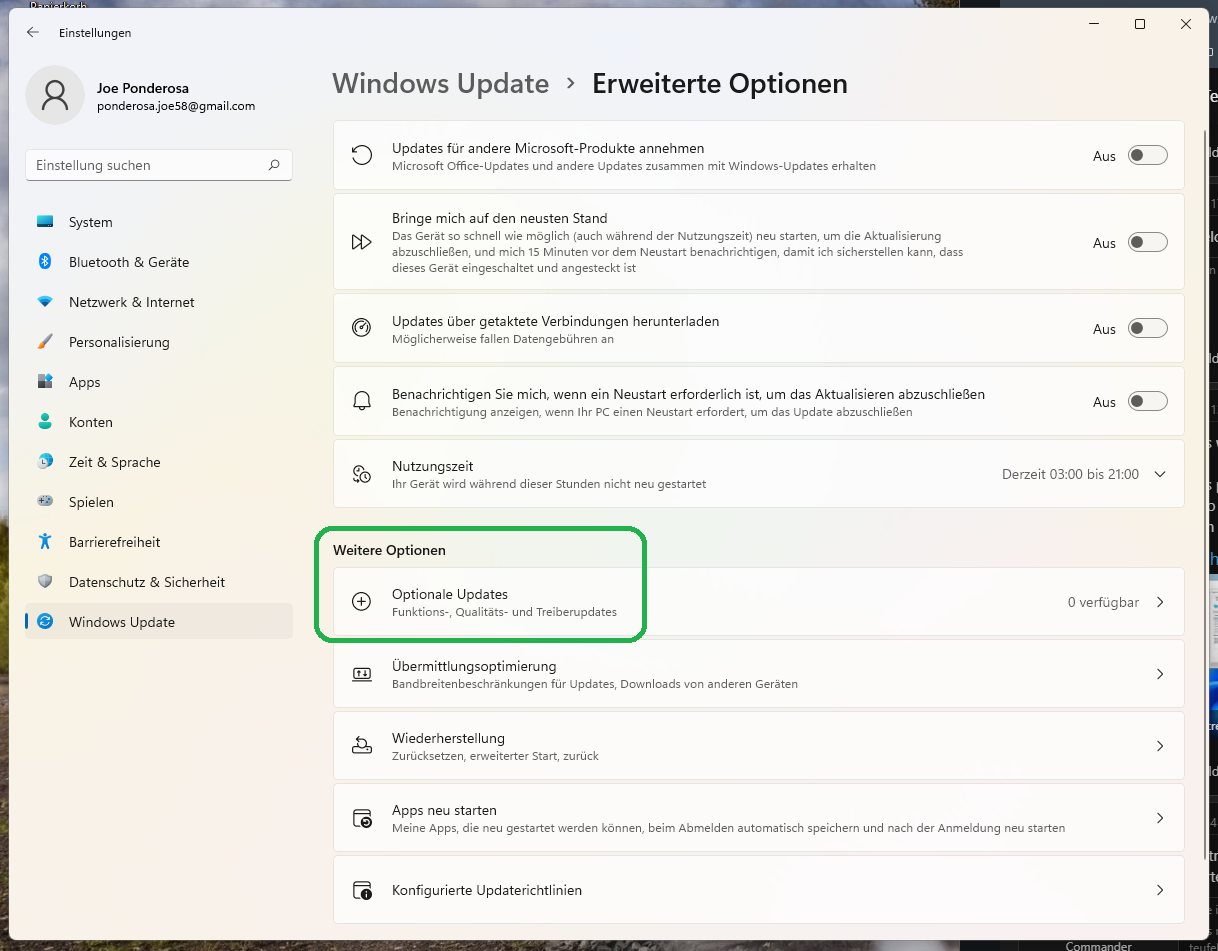The width and height of the screenshot is (1218, 951).
Task: Click the Übermittlungsoptimierung transfer icon
Action: 362,674
